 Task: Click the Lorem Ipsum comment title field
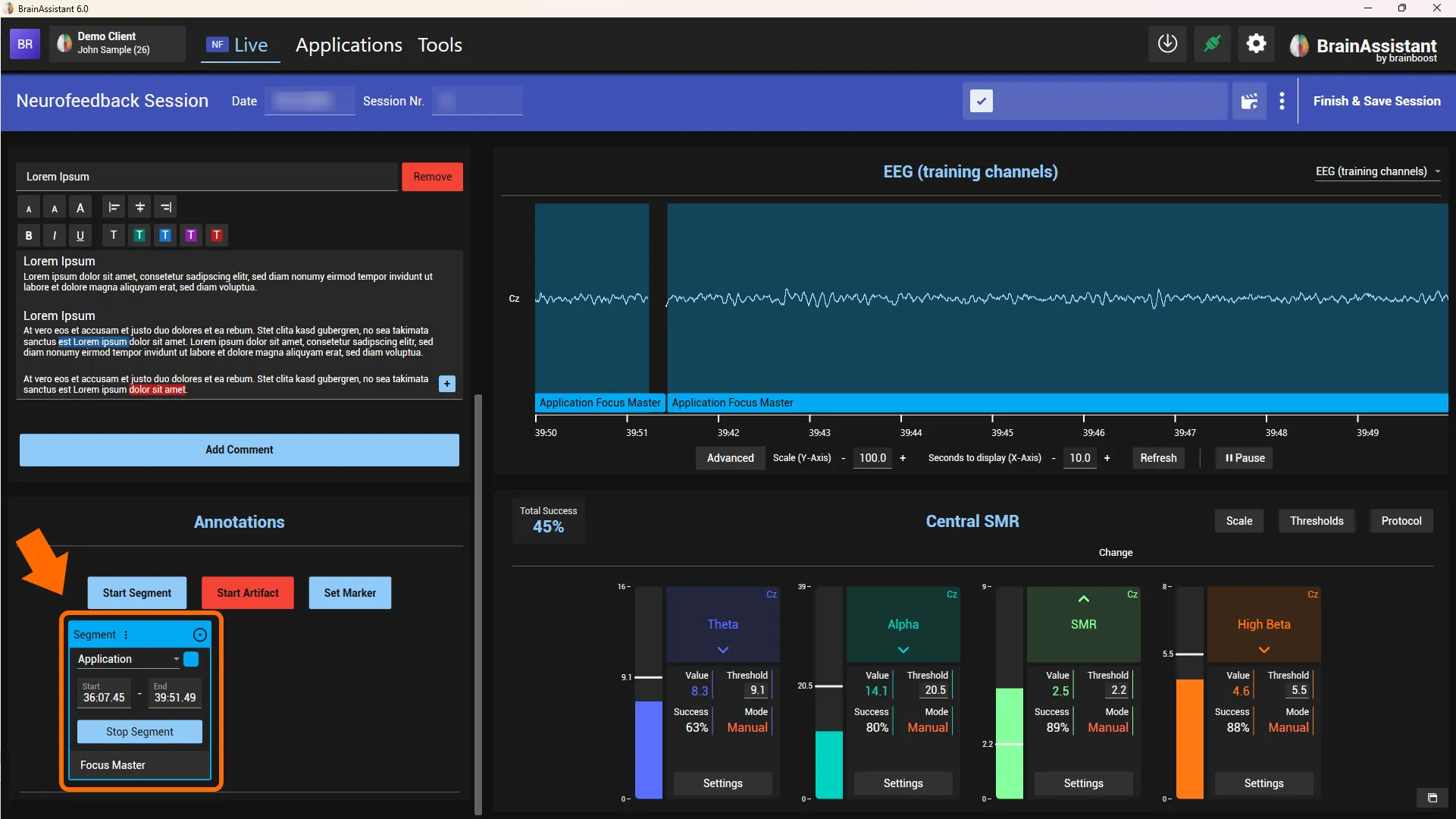click(207, 177)
